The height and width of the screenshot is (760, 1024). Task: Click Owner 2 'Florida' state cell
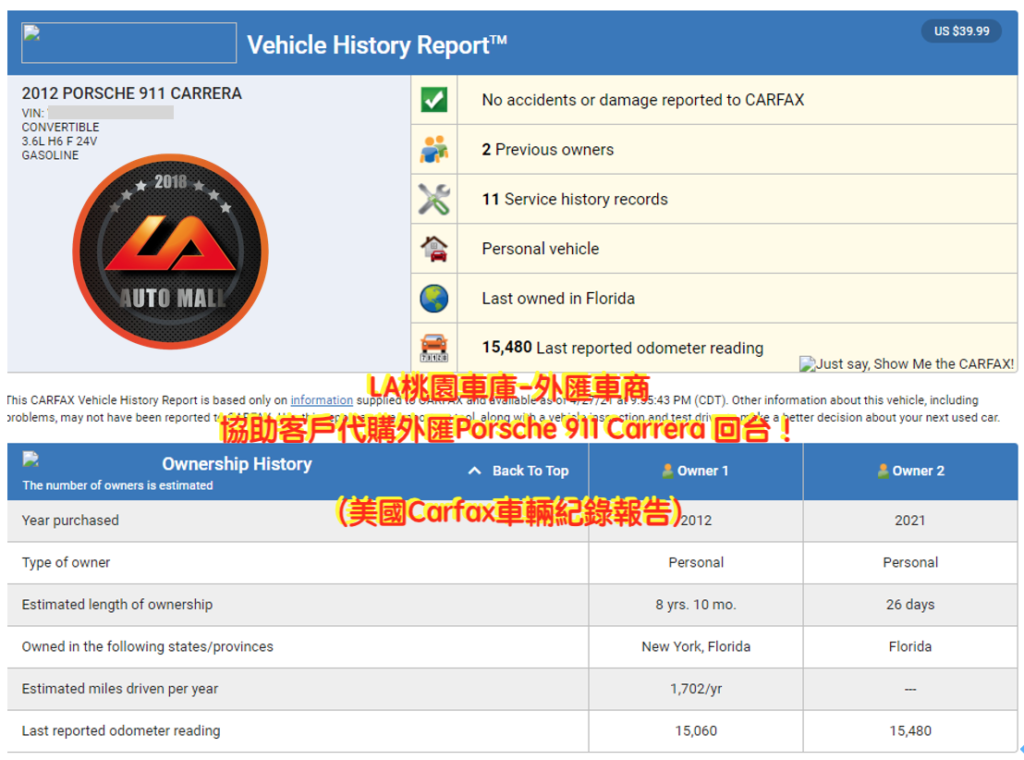[910, 646]
